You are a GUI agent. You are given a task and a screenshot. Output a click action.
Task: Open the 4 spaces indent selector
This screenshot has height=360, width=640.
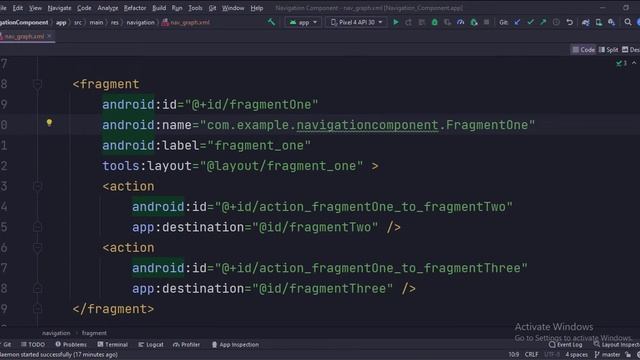pyautogui.click(x=576, y=354)
